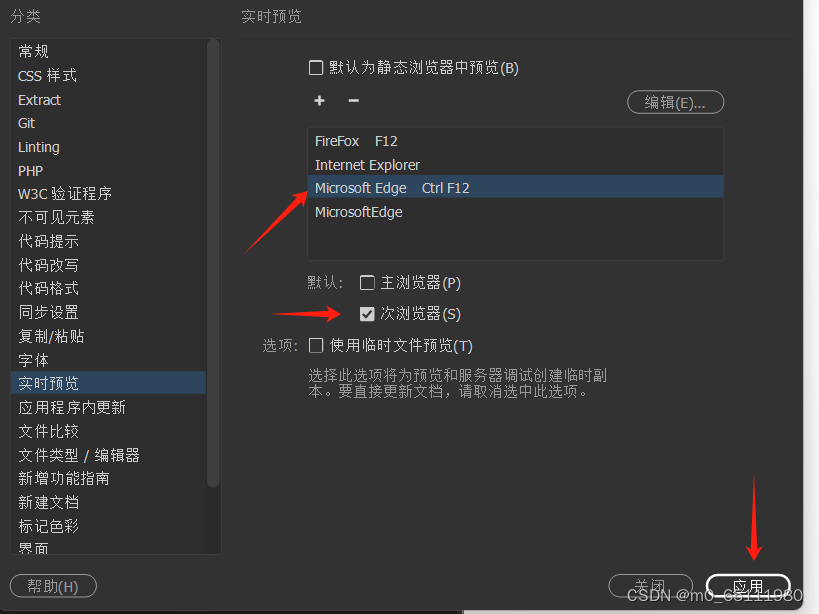Enable preview using temporary file (T)

(315, 345)
